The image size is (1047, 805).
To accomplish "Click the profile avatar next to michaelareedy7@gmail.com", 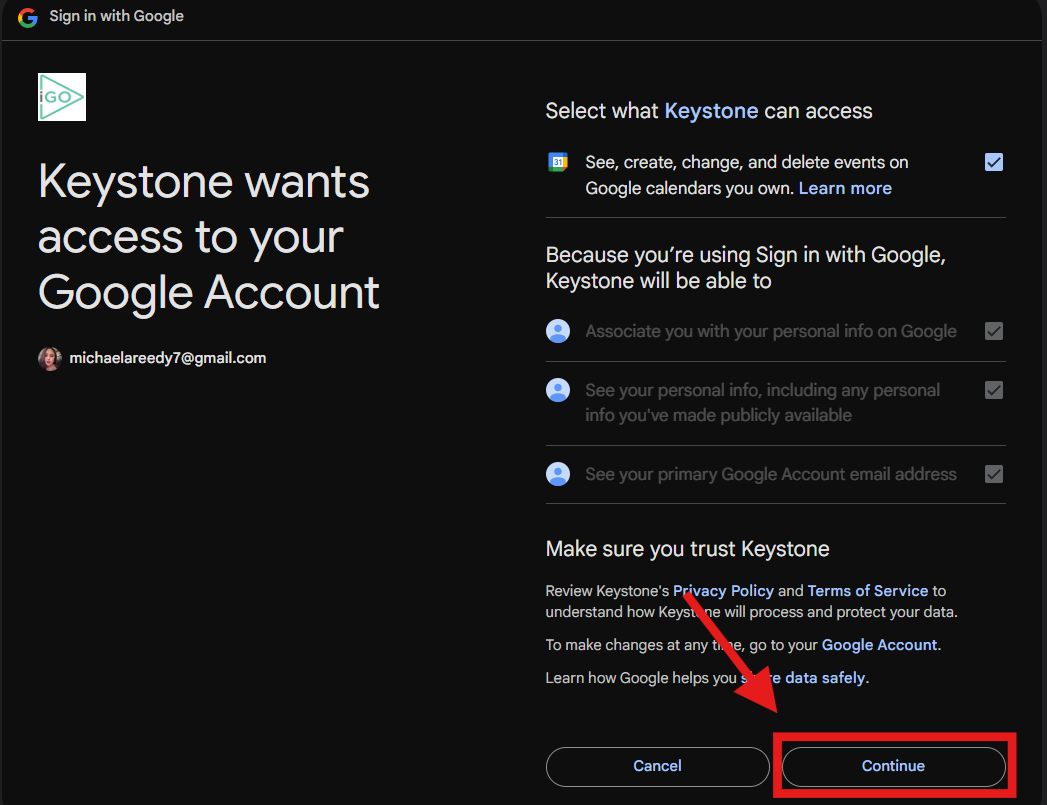I will (49, 358).
